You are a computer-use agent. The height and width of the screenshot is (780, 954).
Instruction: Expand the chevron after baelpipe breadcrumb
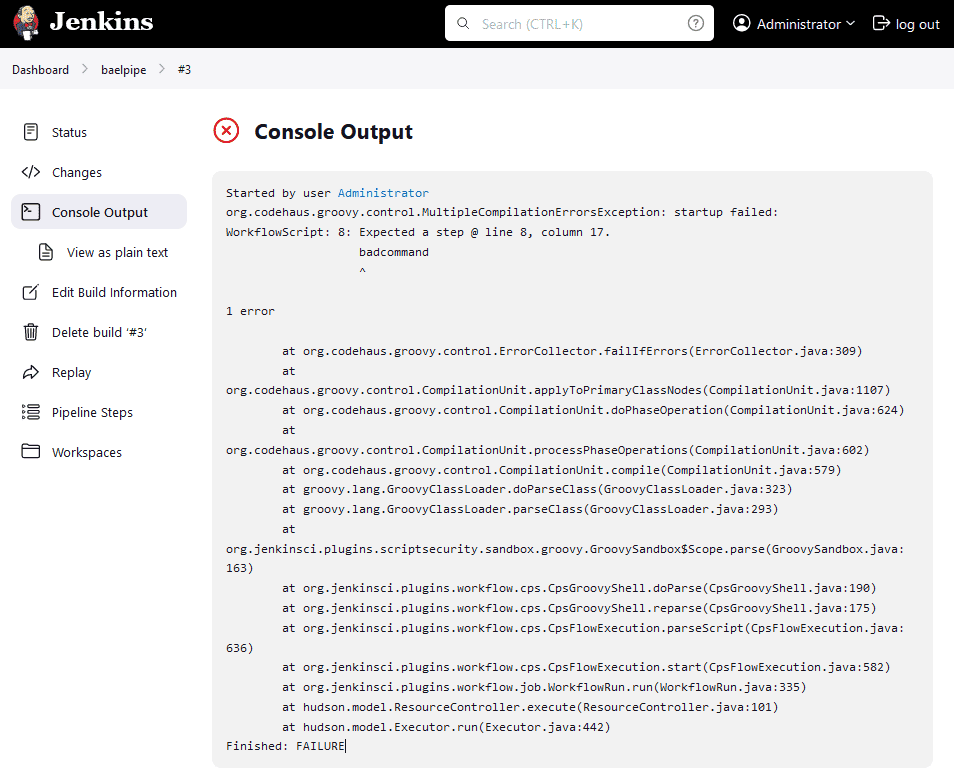162,69
